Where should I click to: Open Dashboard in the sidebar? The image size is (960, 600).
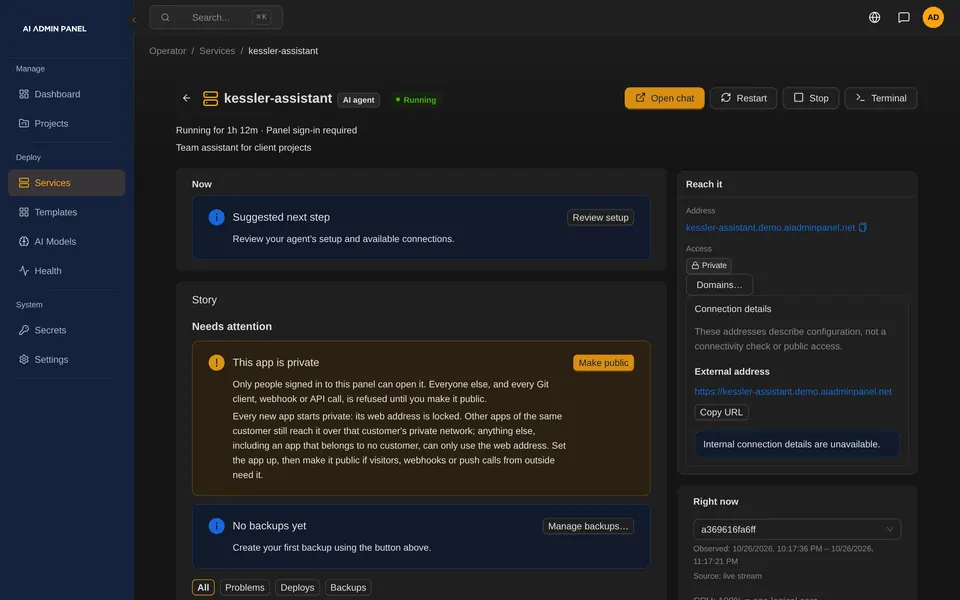[x=66, y=94]
